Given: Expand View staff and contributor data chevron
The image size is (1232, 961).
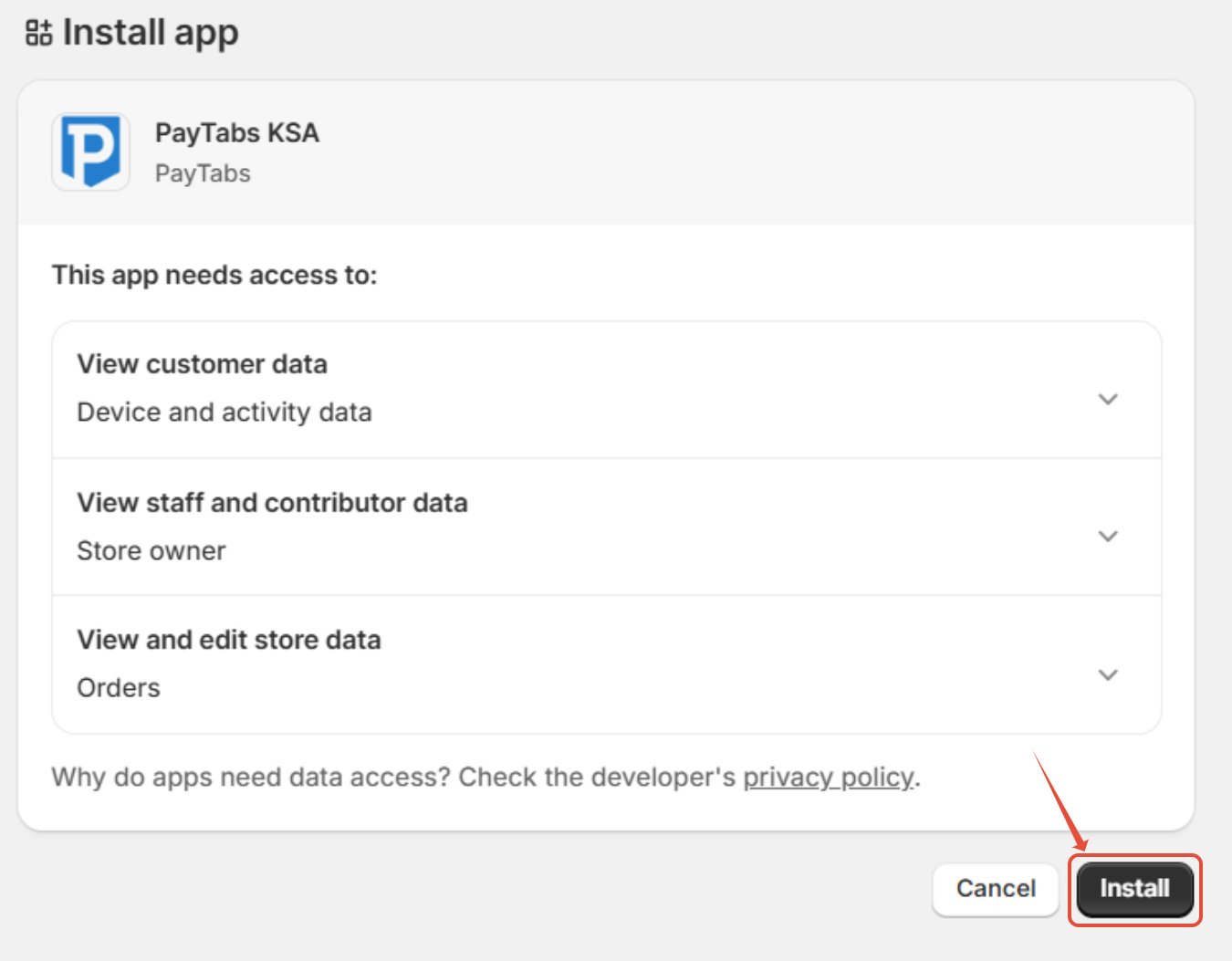Looking at the screenshot, I should [1108, 537].
